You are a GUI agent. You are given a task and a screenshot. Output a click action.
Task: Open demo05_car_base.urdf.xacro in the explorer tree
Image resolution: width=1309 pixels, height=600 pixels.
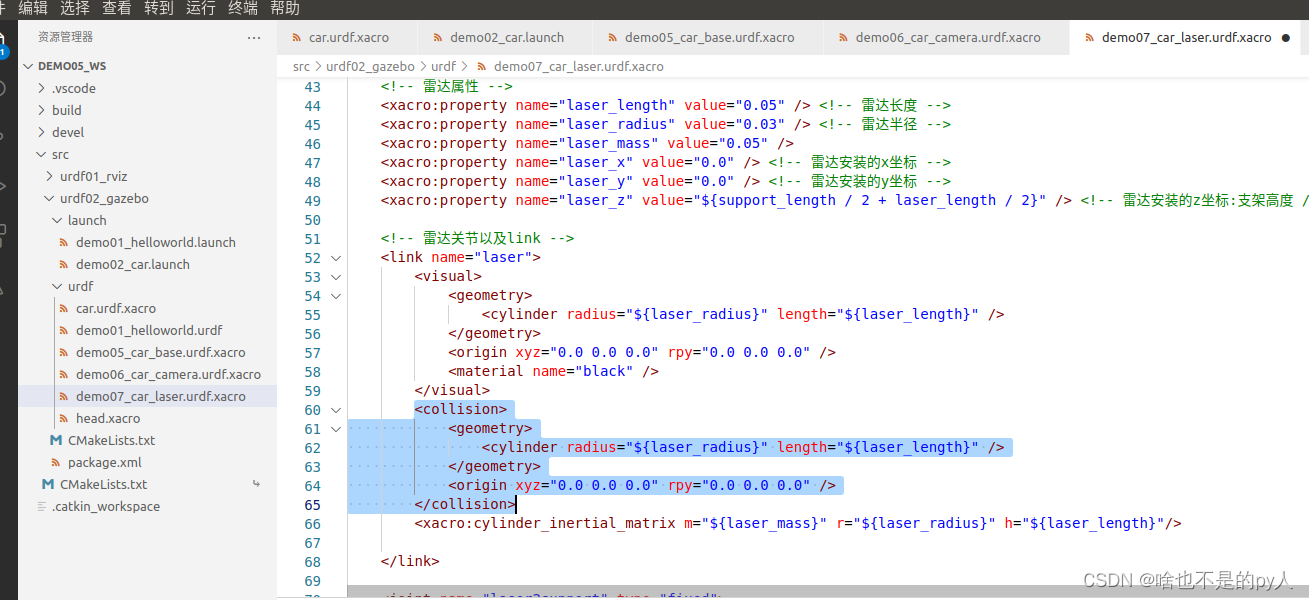pos(161,352)
